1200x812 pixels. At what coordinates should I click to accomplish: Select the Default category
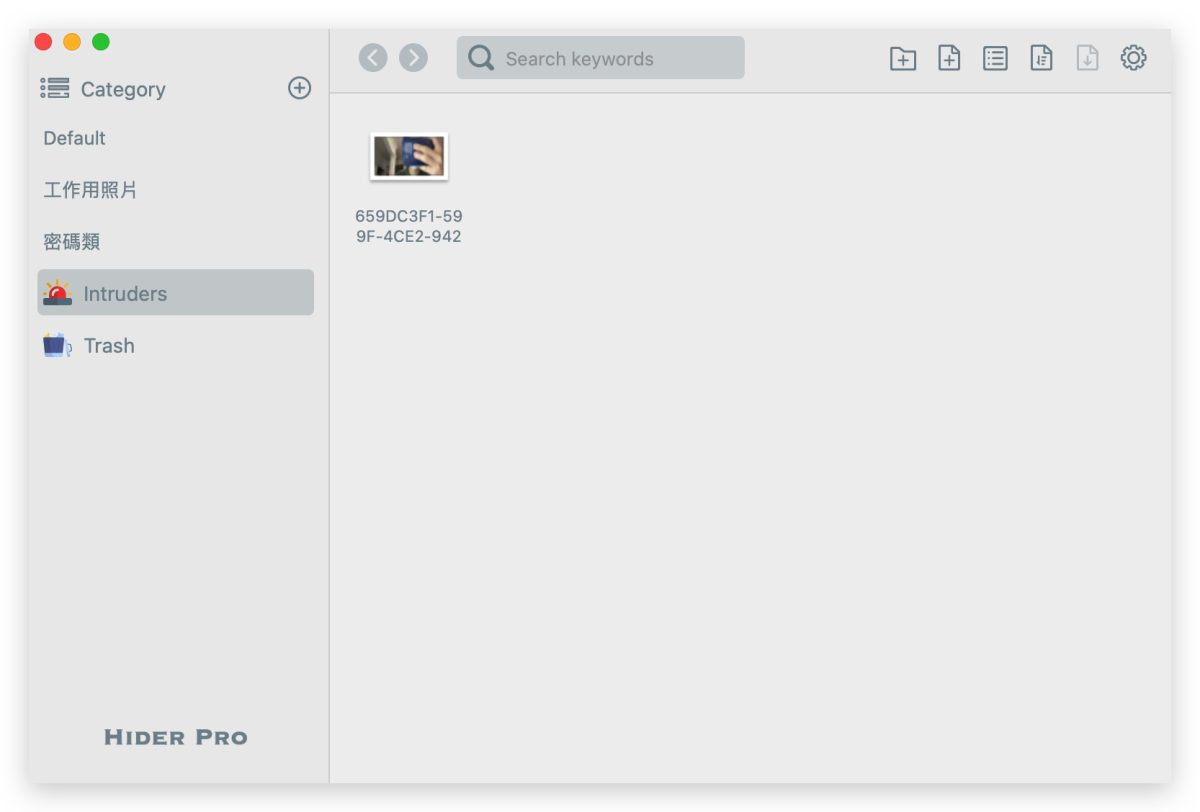75,138
